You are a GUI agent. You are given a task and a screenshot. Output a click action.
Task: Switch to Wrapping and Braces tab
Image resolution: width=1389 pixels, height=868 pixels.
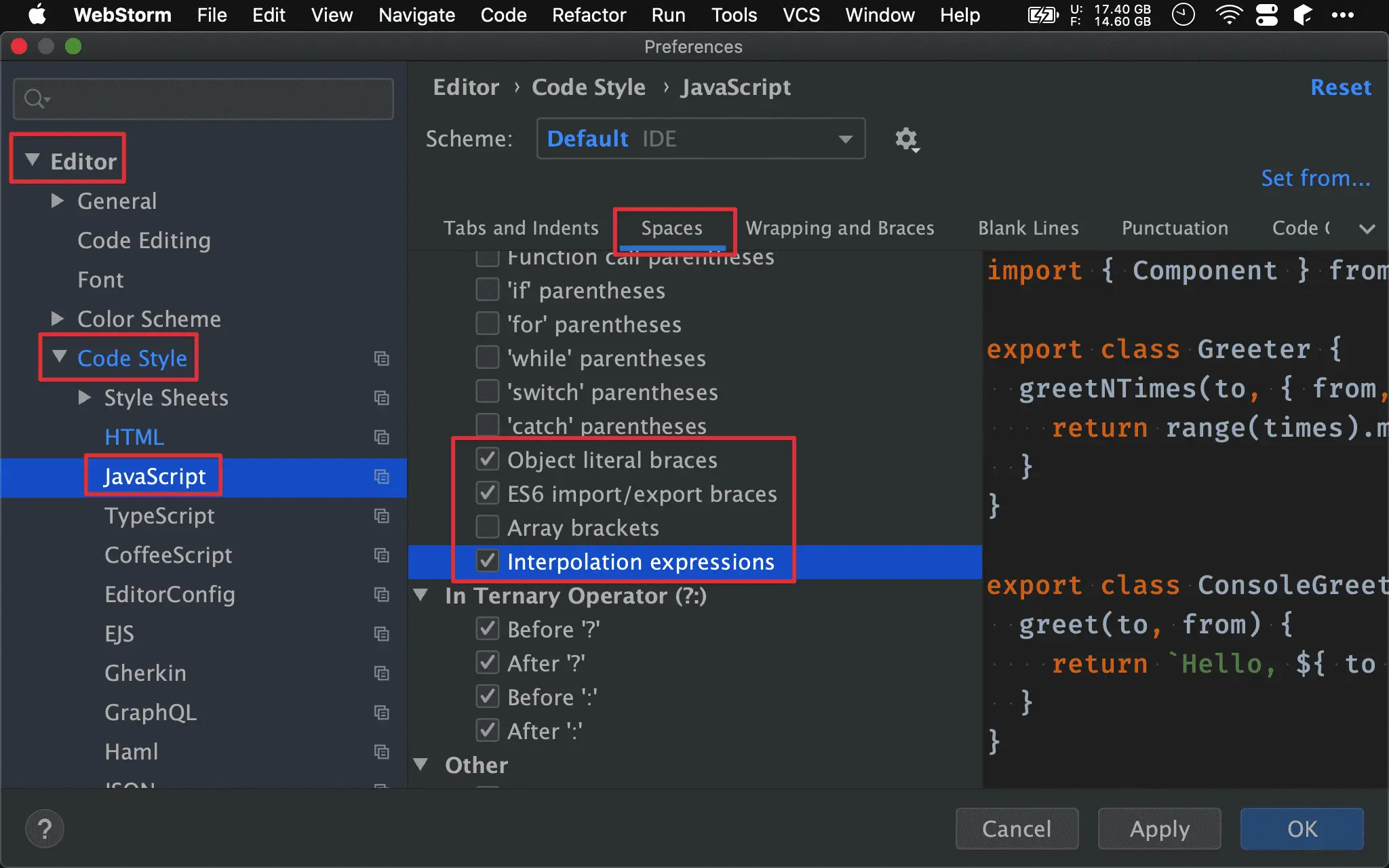tap(840, 228)
